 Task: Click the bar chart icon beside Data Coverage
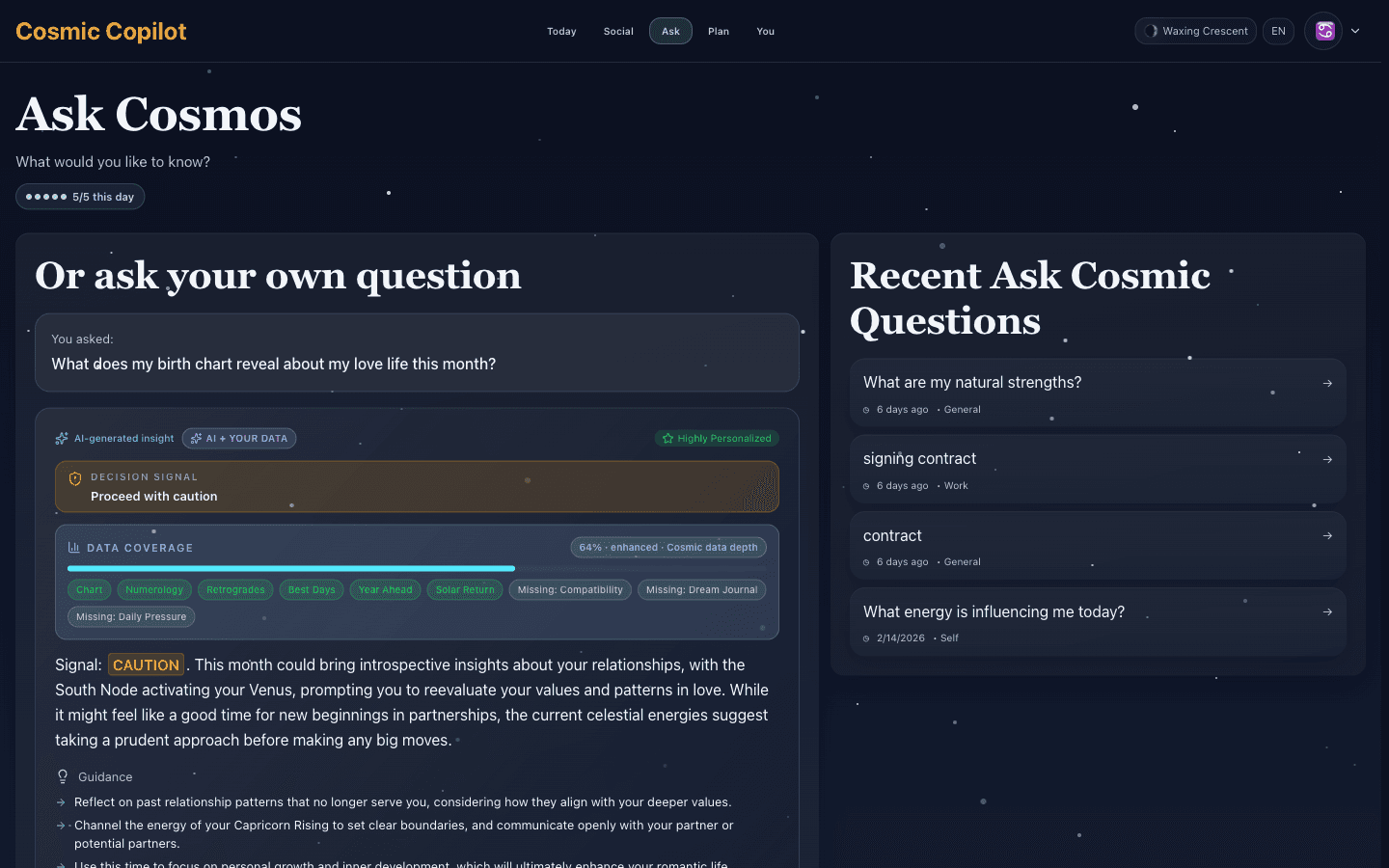point(74,547)
